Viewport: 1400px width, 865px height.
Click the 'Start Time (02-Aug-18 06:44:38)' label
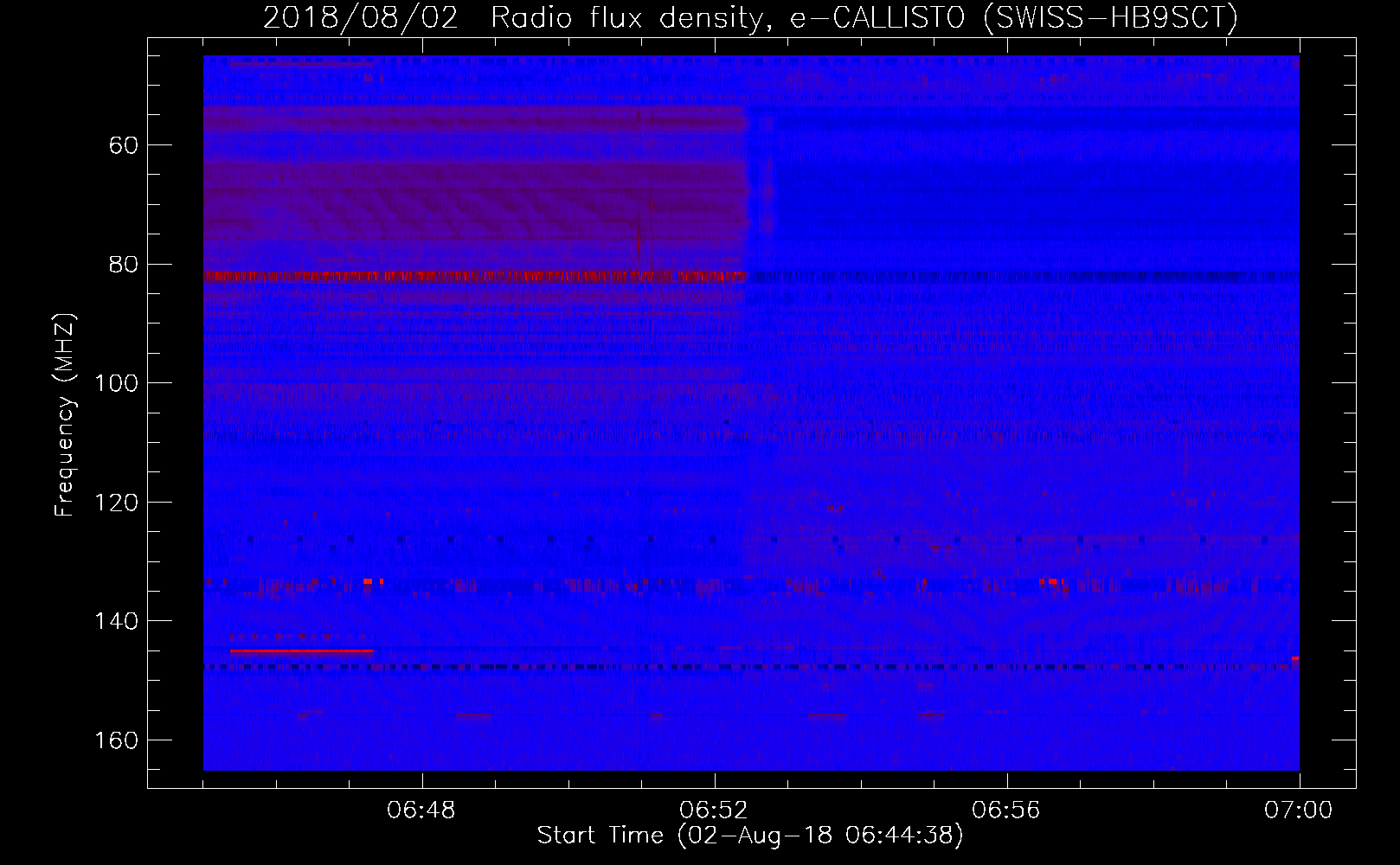pos(750,836)
